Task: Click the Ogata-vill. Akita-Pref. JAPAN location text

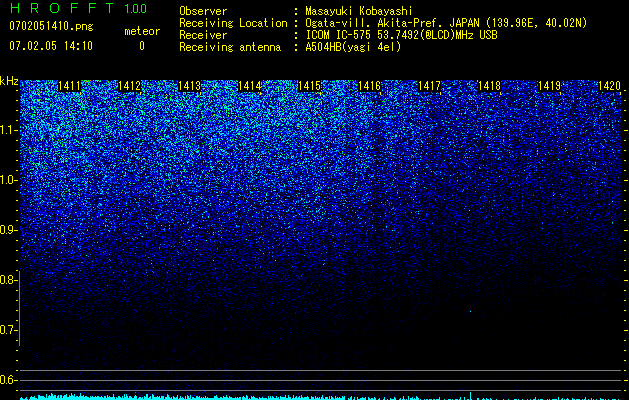Action: coord(446,23)
